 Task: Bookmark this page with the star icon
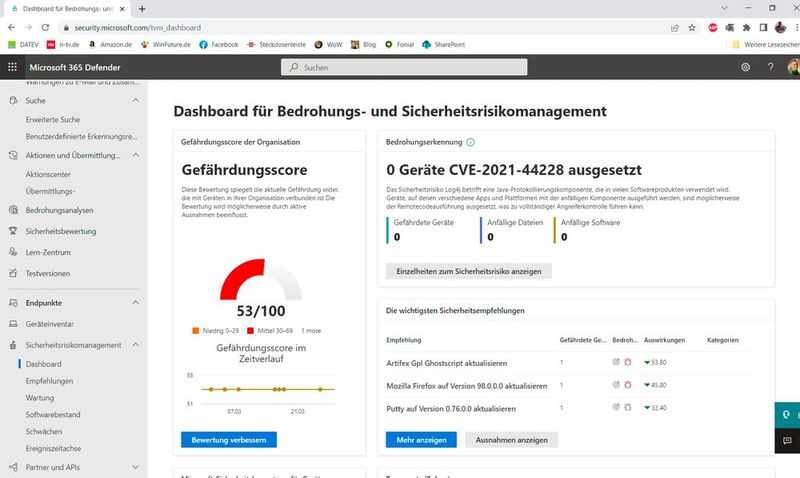[x=692, y=28]
